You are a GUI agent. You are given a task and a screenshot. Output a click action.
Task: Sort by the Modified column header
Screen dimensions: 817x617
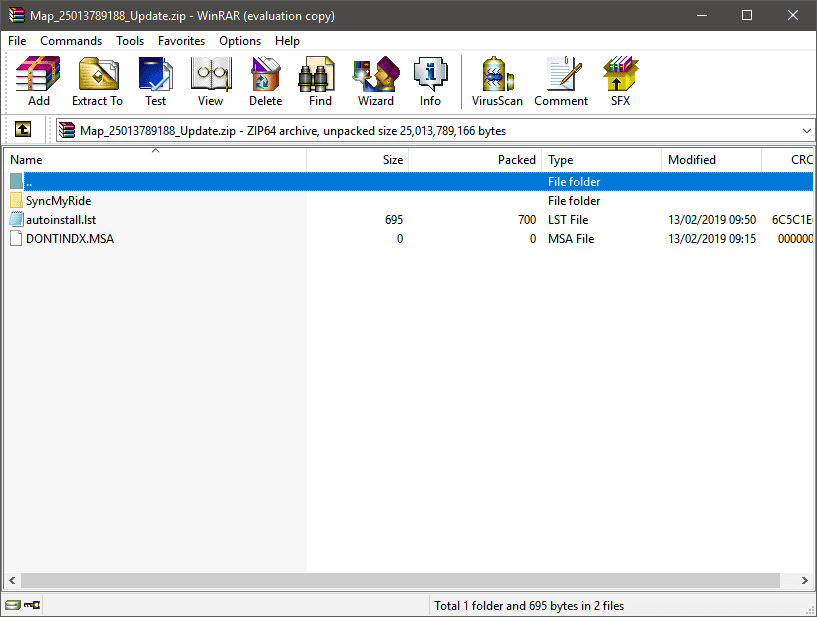[x=711, y=159]
